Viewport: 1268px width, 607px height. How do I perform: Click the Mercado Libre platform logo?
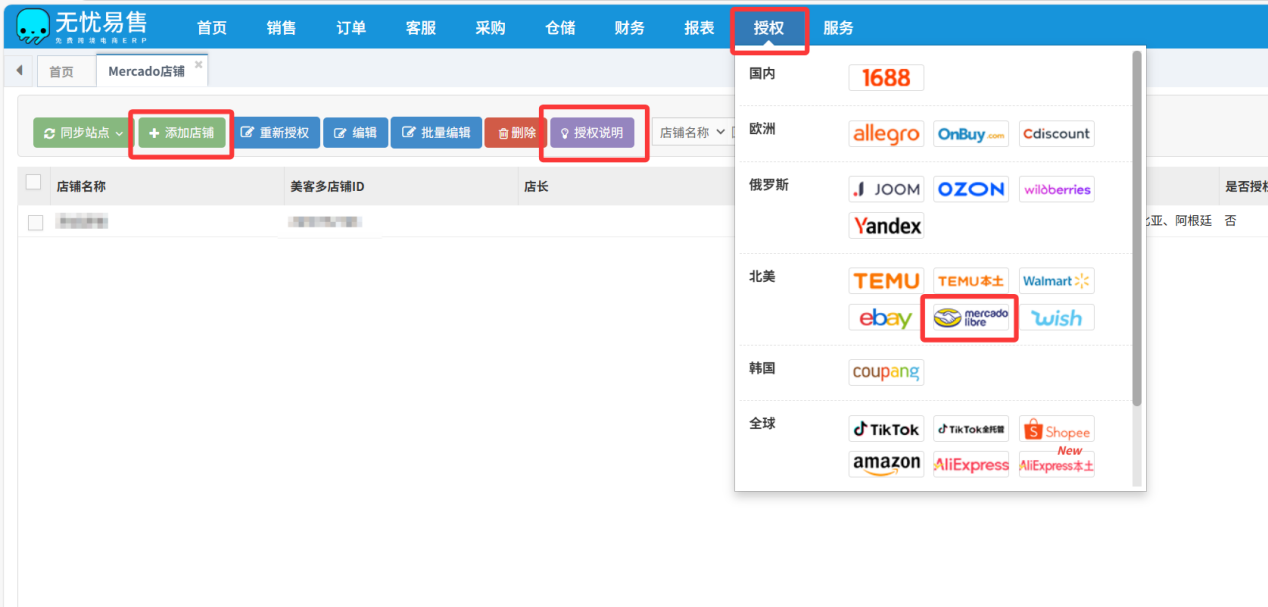point(970,318)
